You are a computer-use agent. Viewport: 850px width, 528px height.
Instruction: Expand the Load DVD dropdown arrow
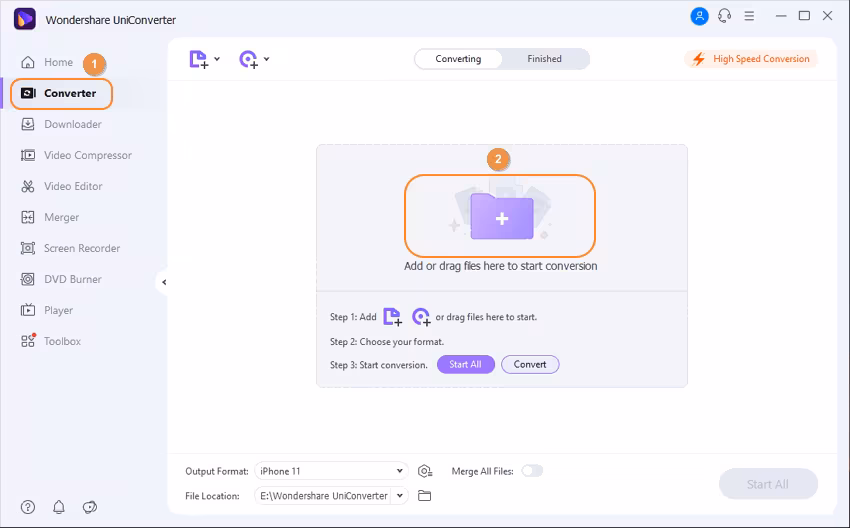pos(267,59)
